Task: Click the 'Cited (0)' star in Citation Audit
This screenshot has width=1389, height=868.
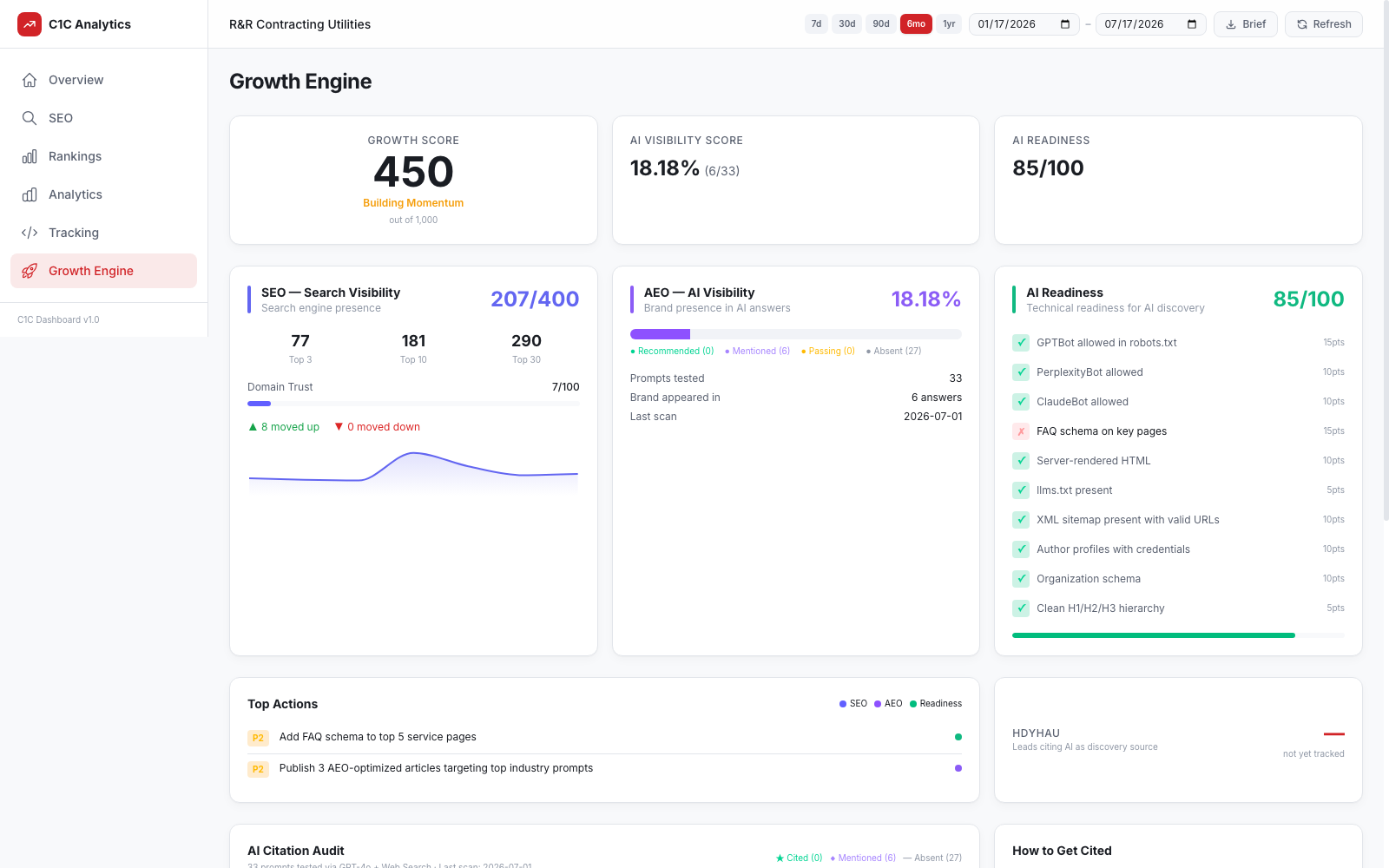Action: pos(780,858)
